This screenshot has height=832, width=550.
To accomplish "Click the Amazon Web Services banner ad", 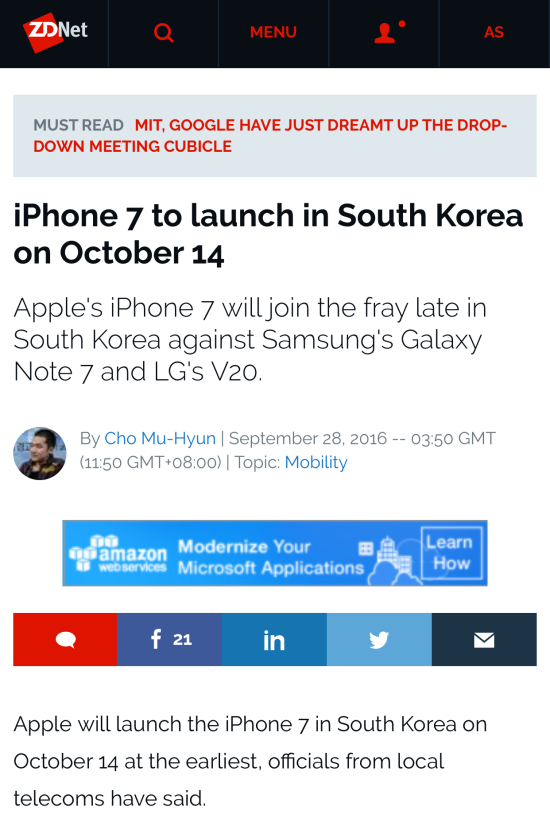I will point(275,553).
